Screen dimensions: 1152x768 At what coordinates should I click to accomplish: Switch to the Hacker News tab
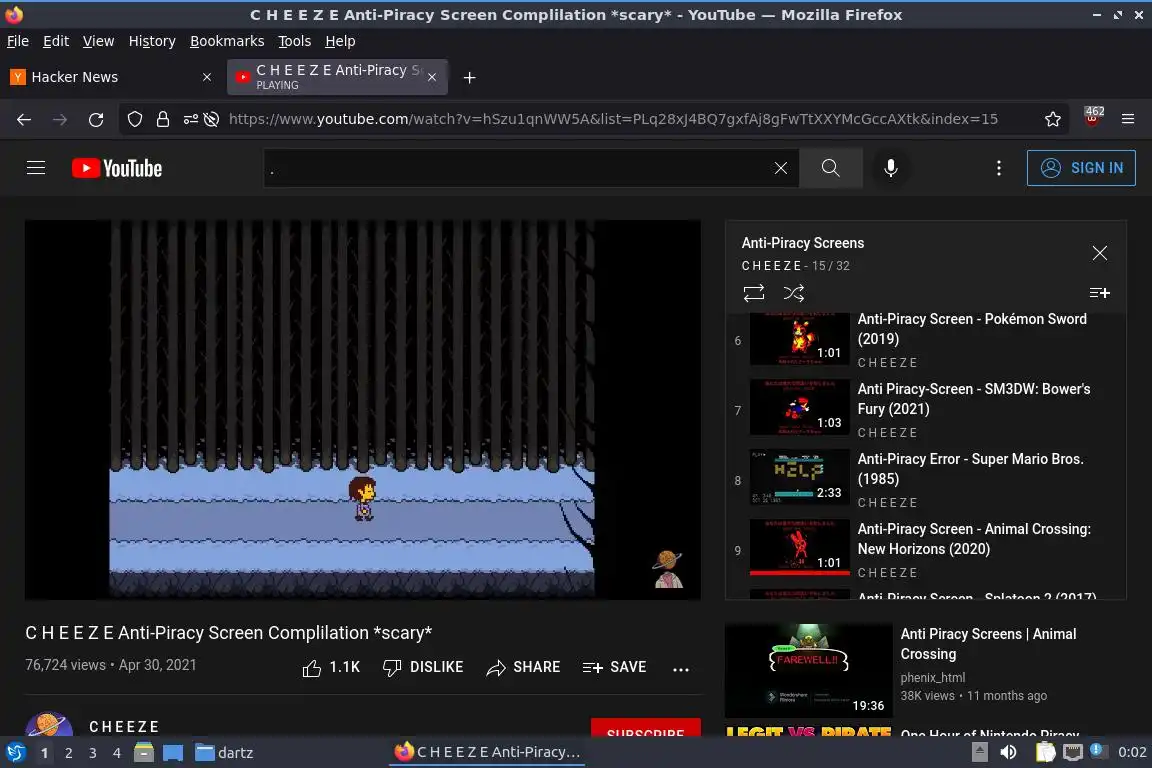(110, 77)
